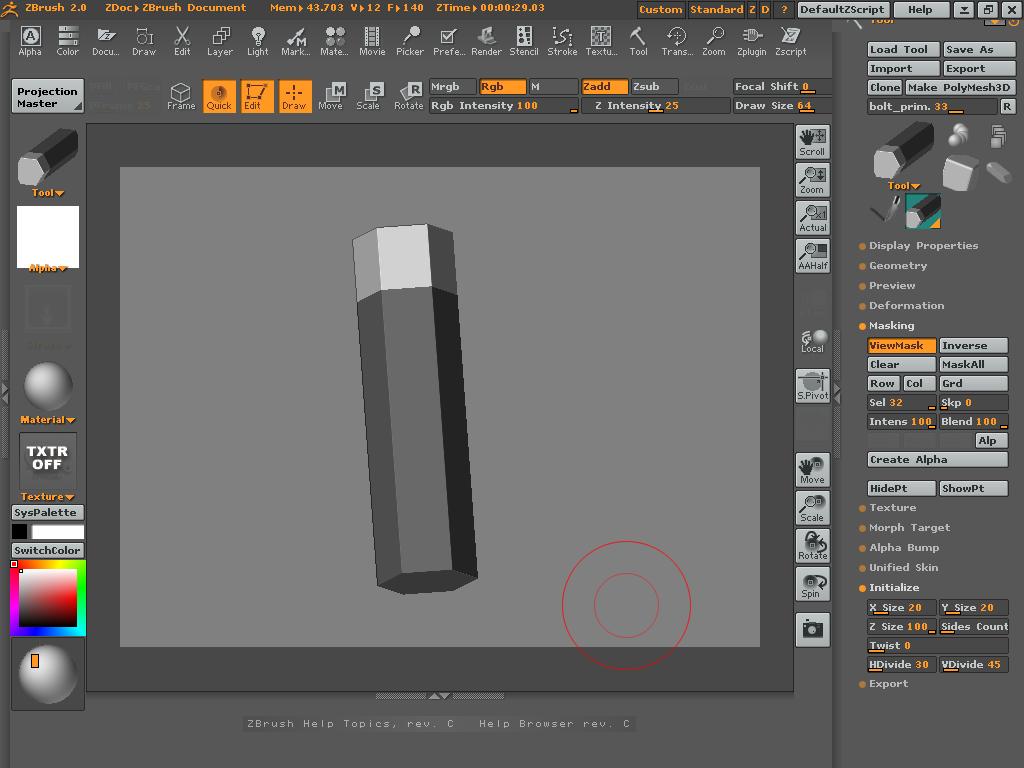Viewport: 1024px width, 768px height.
Task: Pick a color in the color picker
Action: [48, 598]
